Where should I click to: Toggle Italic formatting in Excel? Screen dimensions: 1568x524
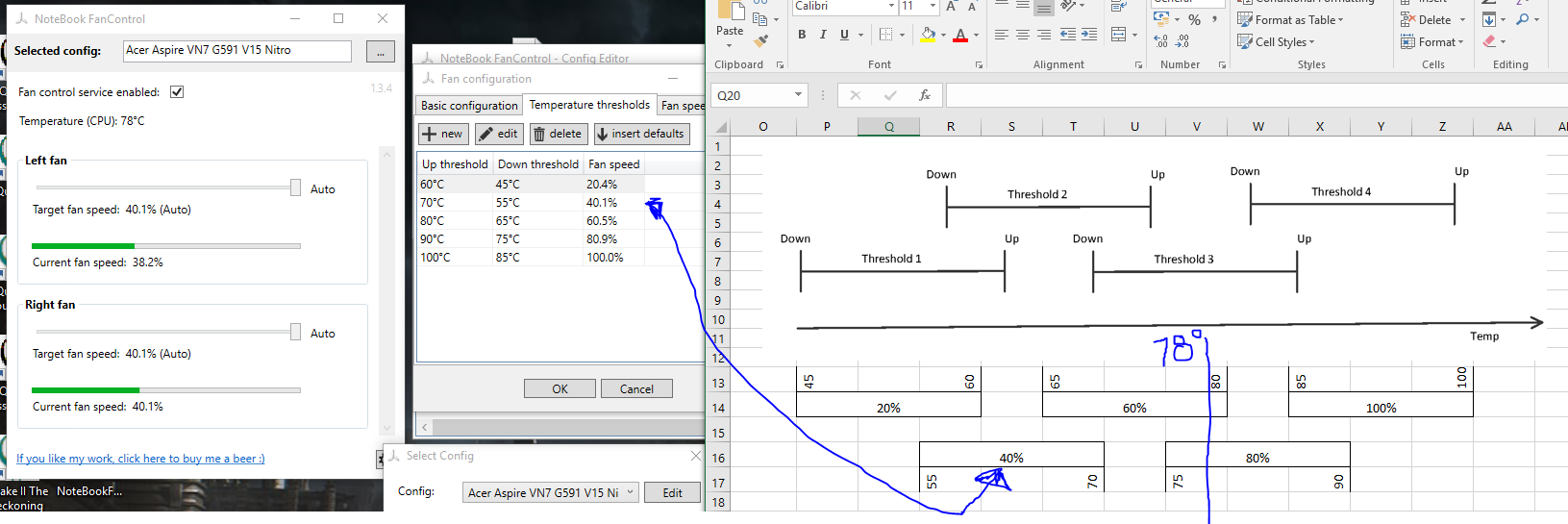tap(823, 35)
